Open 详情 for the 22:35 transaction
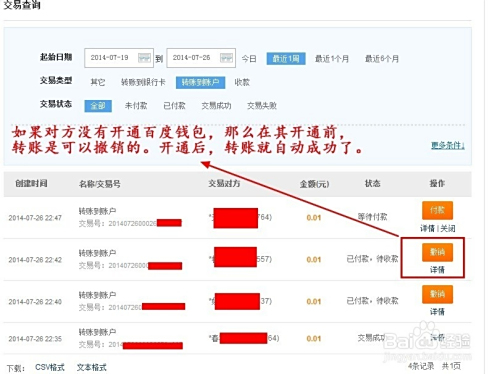 [437, 337]
